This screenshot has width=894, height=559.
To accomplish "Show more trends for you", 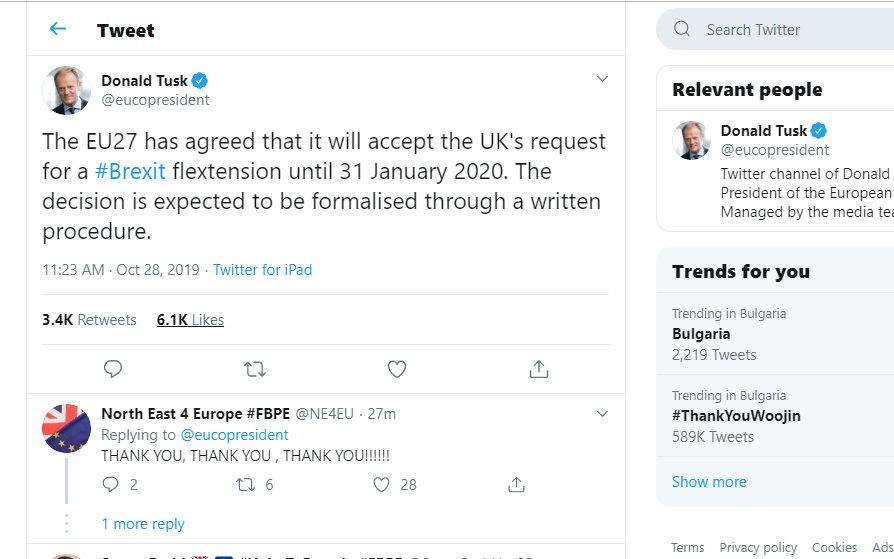I will pyautogui.click(x=709, y=481).
